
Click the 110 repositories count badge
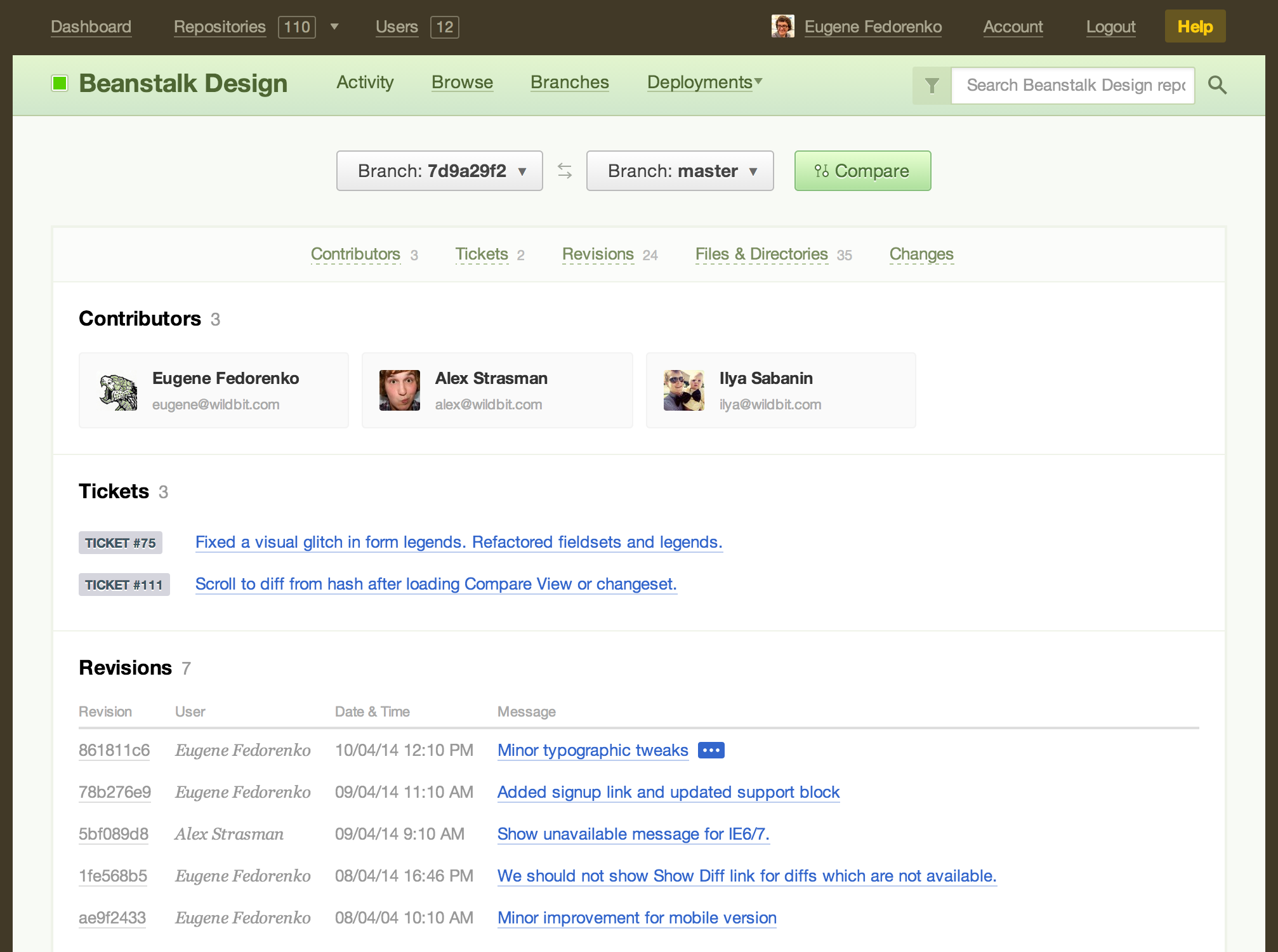297,27
